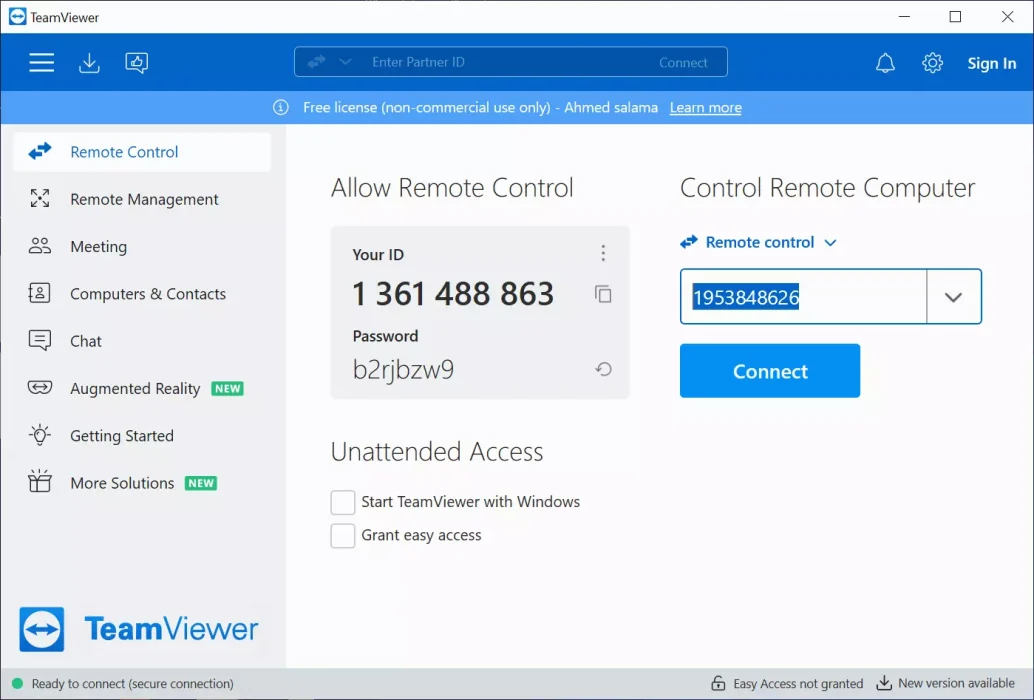This screenshot has width=1034, height=700.
Task: Click the Enter Partner ID field
Action: coord(511,62)
